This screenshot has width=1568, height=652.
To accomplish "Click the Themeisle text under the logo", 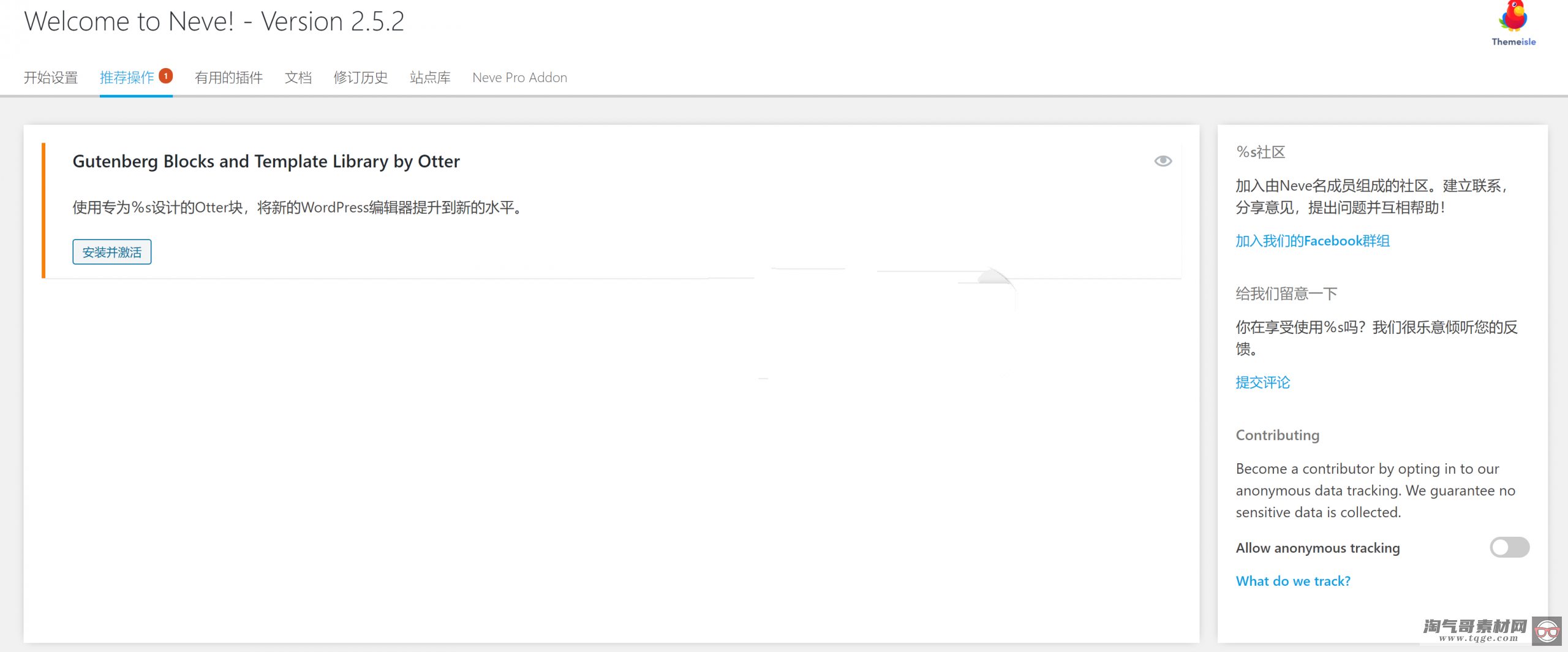I will (1513, 42).
